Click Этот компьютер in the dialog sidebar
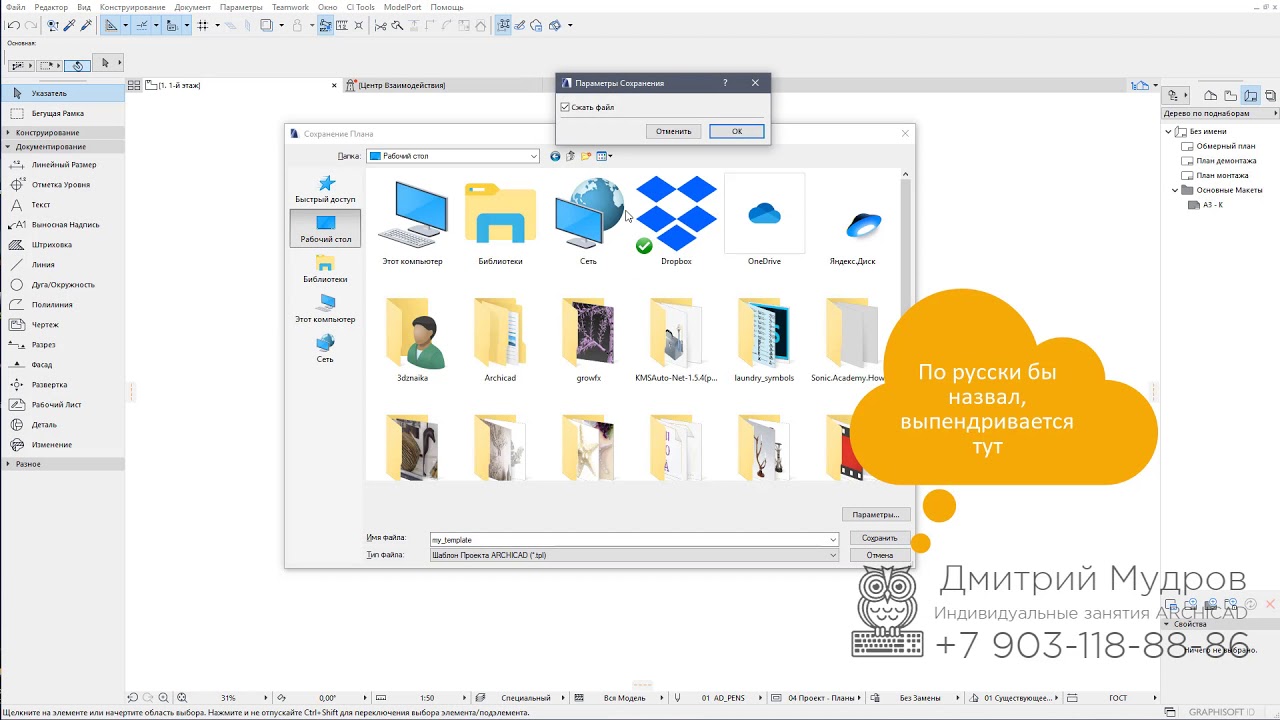Viewport: 1280px width, 720px height. point(325,309)
